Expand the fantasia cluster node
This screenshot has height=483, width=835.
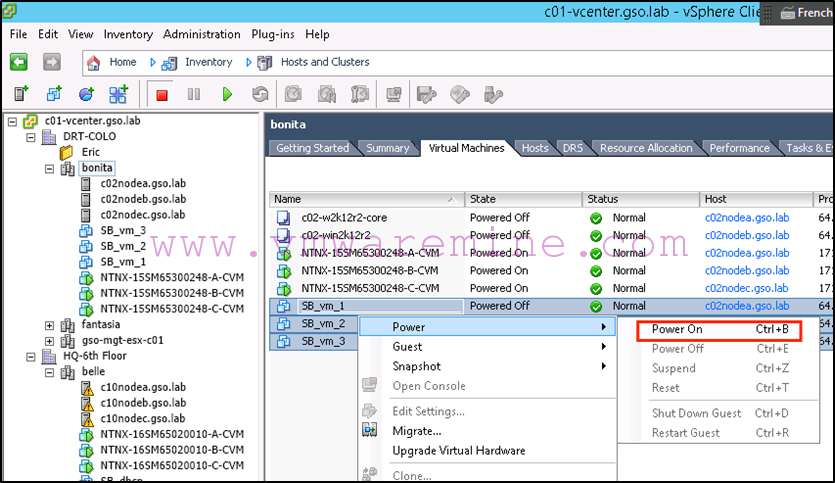(x=50, y=325)
